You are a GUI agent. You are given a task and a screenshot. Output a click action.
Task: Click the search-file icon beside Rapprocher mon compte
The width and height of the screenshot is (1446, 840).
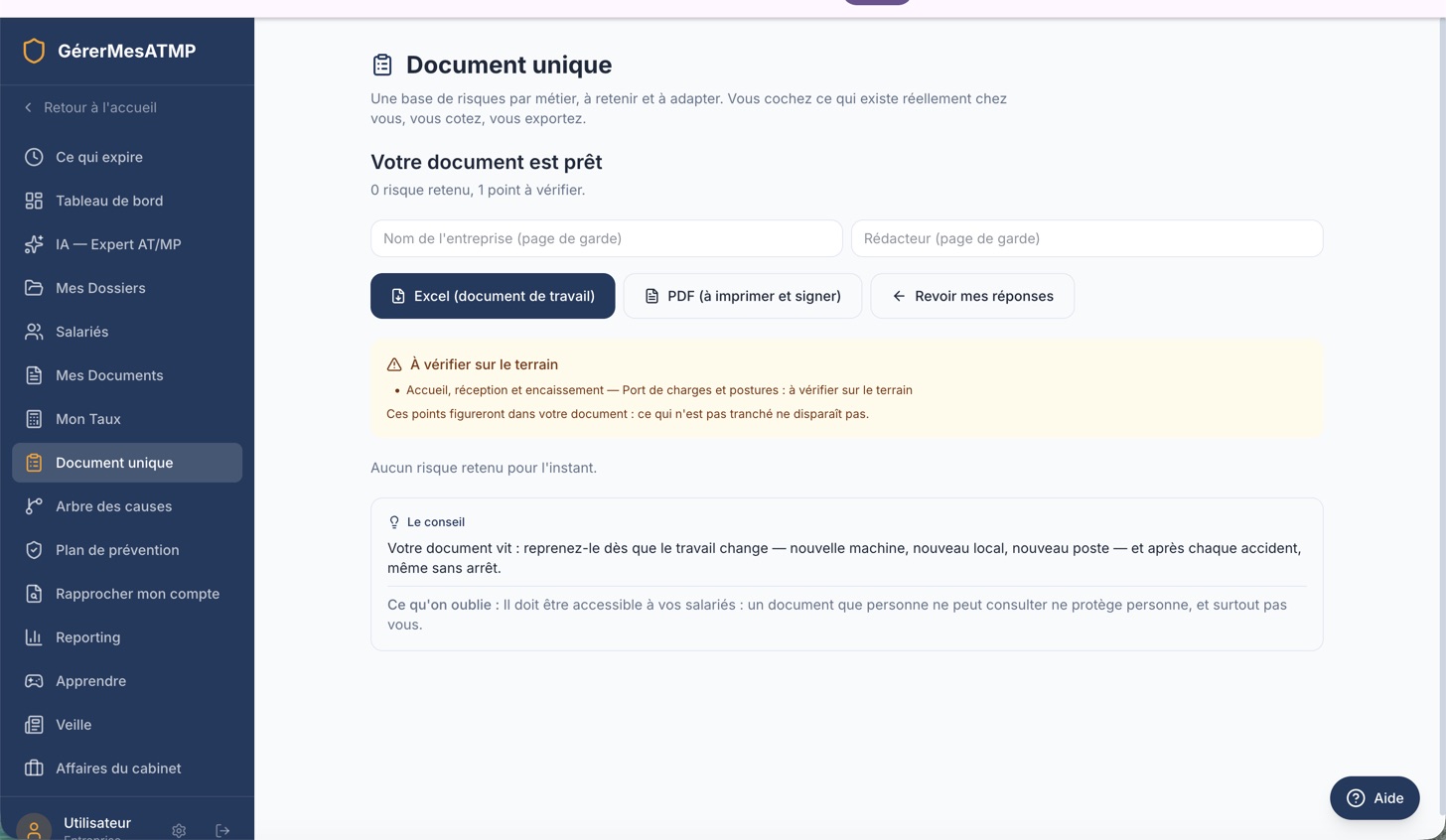click(34, 594)
